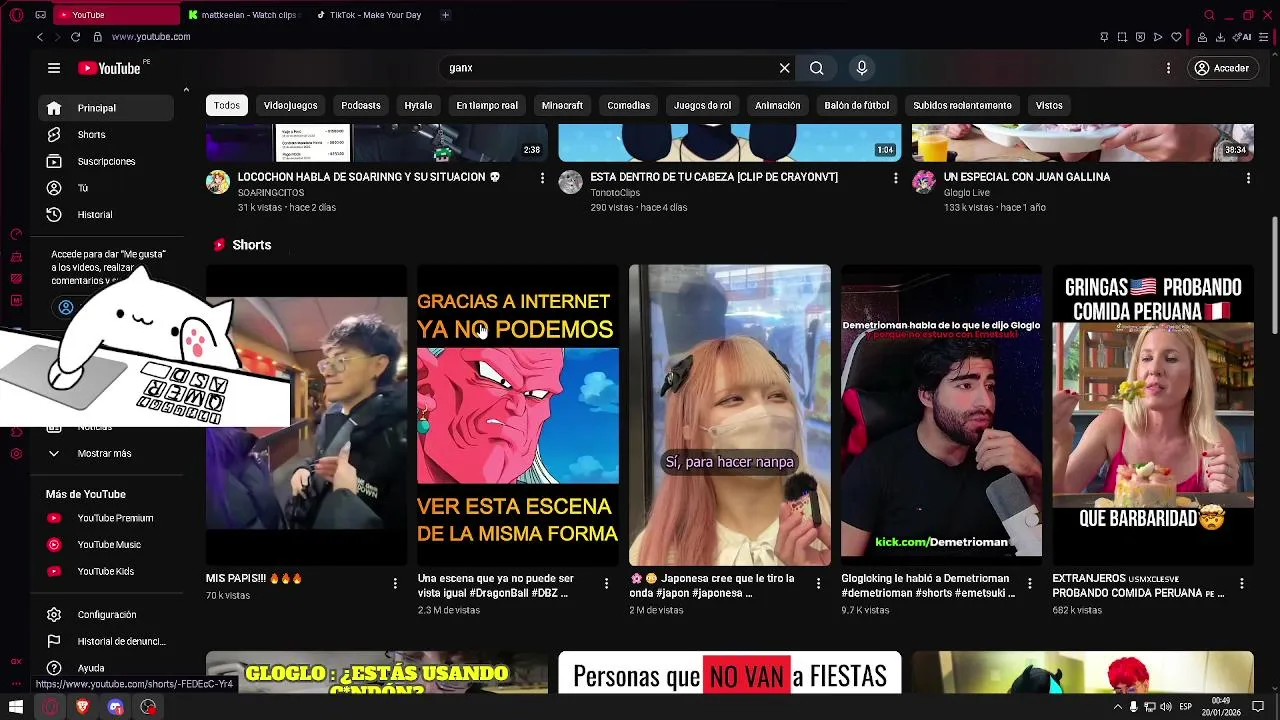The image size is (1280, 720).
Task: Open options for ESTA DENTRO DE TU CABEZA video
Action: tap(895, 178)
